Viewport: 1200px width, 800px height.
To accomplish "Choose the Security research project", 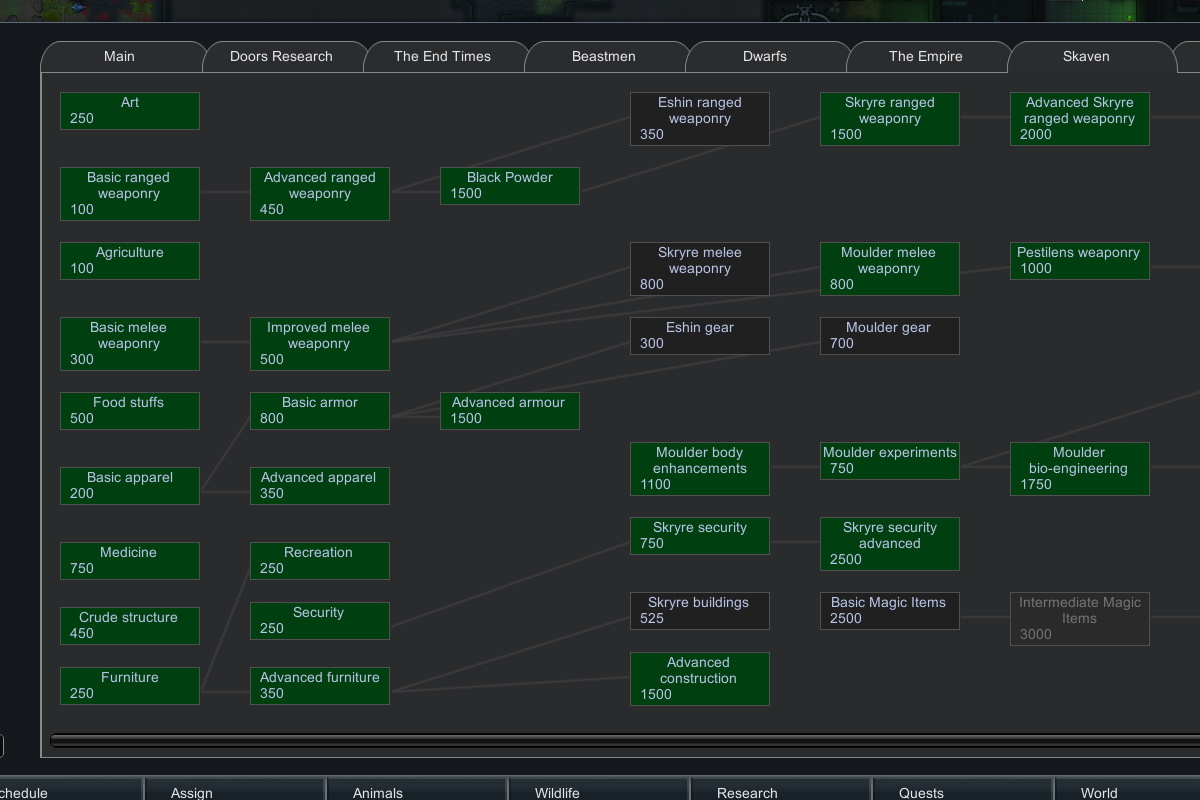I will click(x=320, y=621).
